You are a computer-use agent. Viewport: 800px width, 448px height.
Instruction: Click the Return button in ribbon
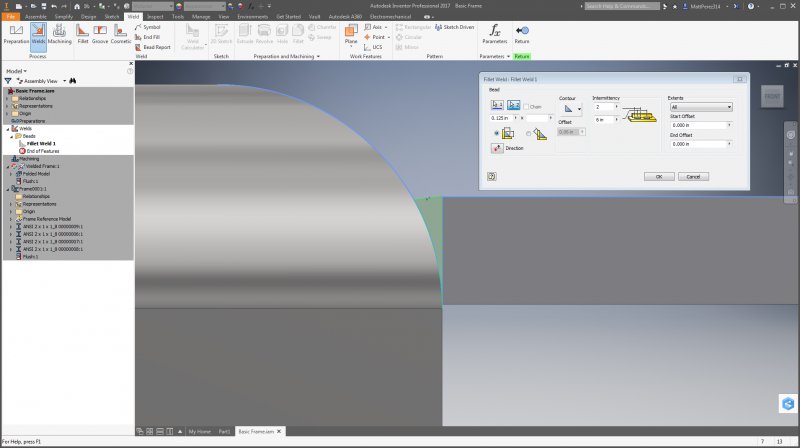(522, 35)
